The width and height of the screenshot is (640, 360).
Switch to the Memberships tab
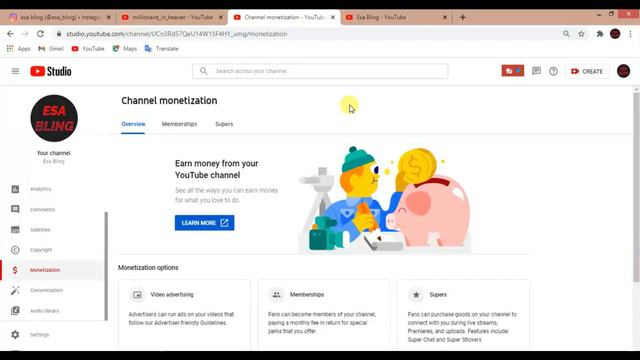(x=179, y=124)
